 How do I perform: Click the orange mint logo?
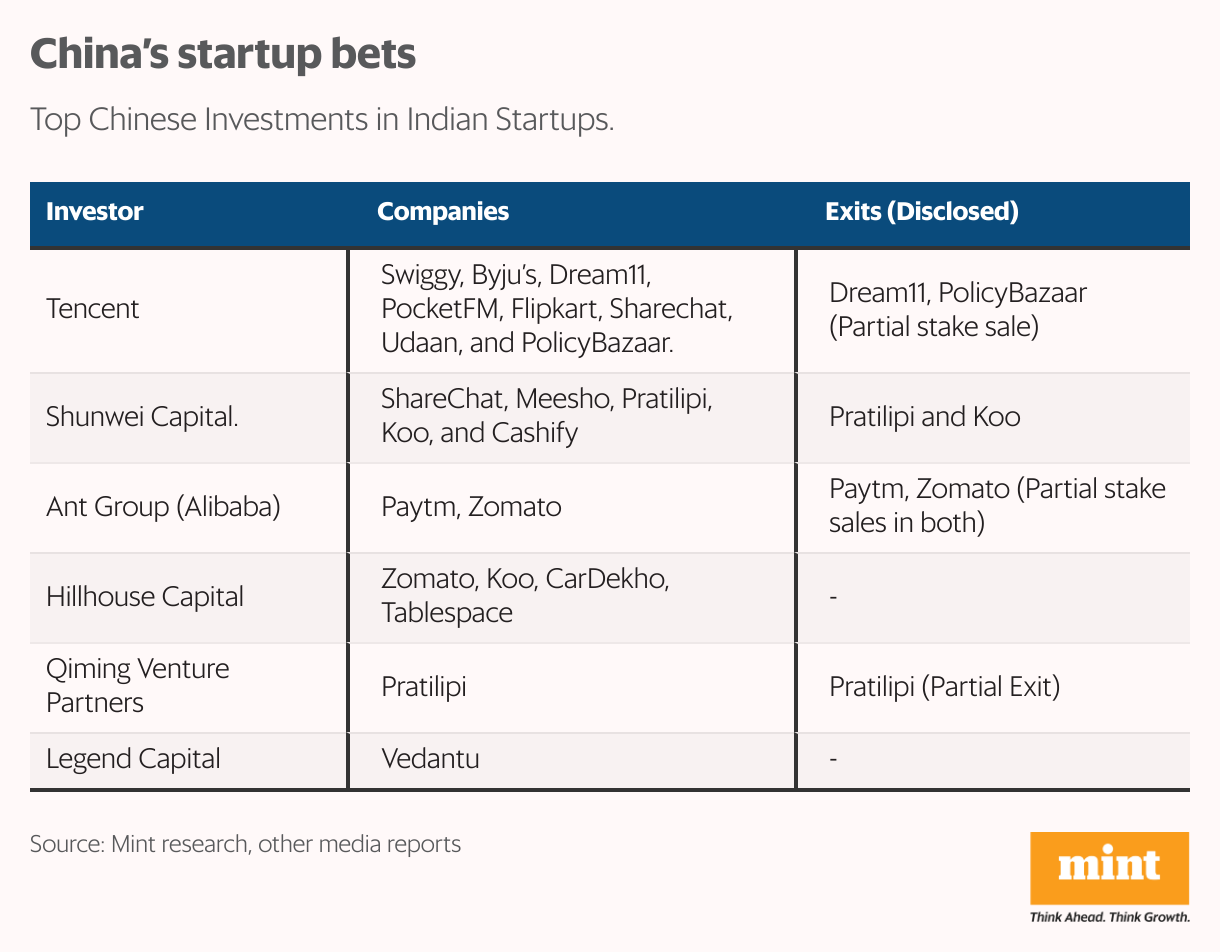tap(1109, 867)
